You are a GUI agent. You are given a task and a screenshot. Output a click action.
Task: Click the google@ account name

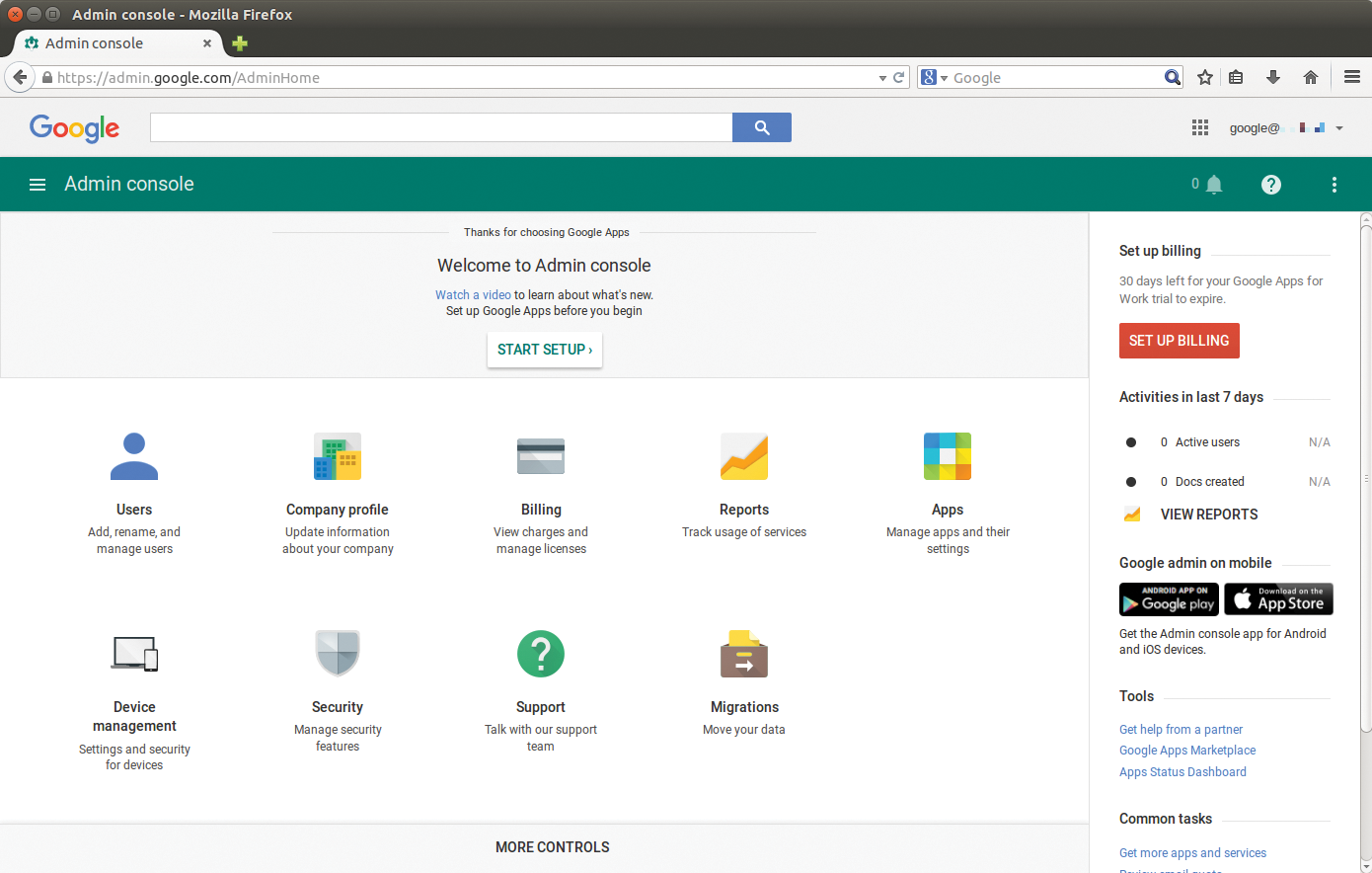click(1255, 128)
